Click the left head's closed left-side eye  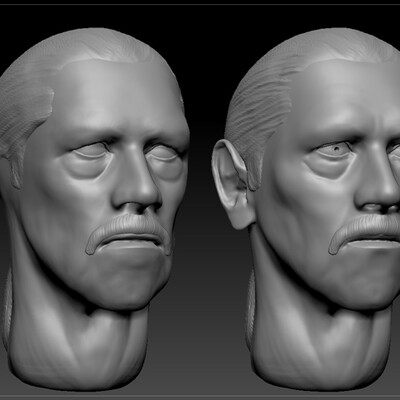point(90,152)
